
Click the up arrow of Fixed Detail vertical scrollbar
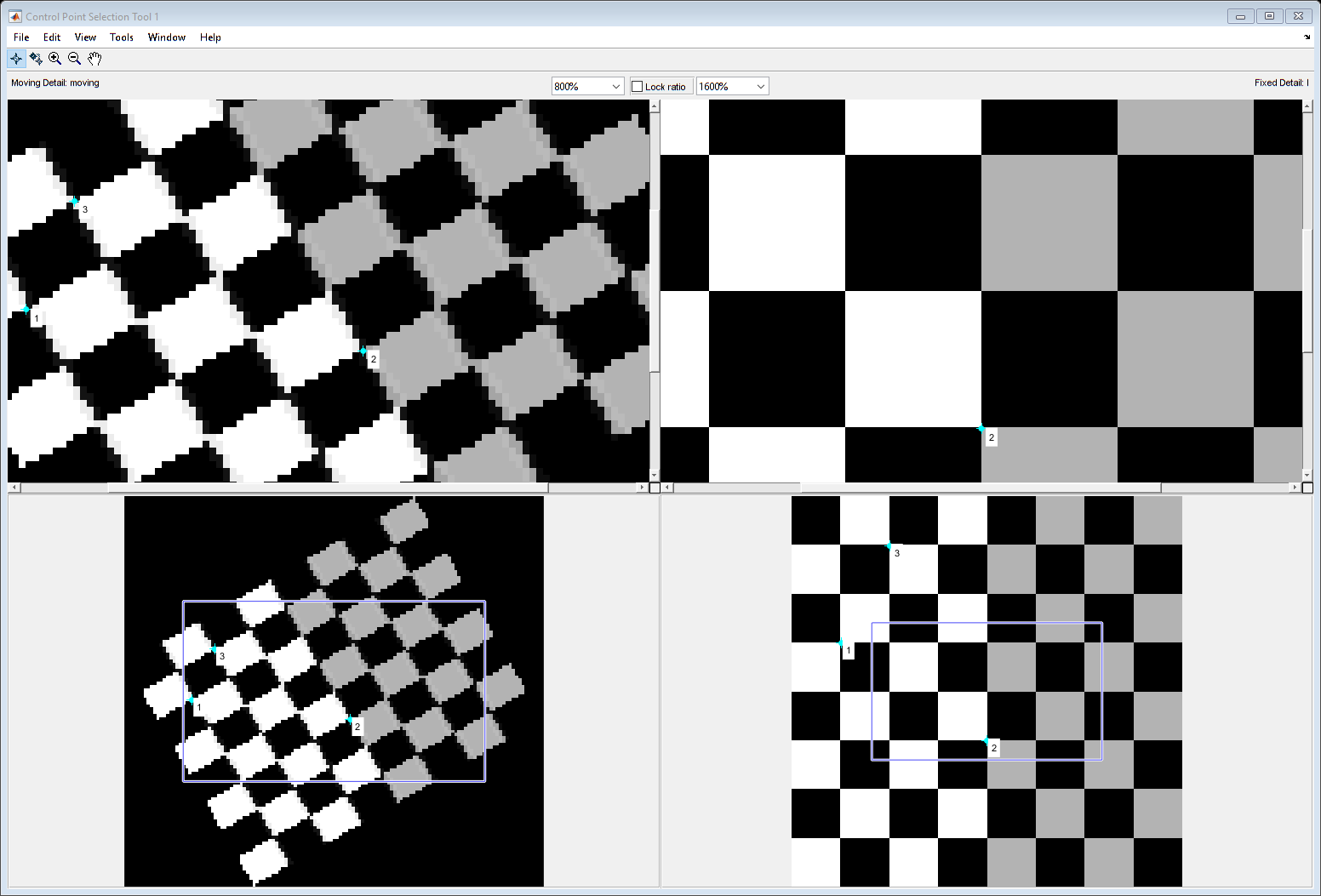pyautogui.click(x=1307, y=106)
